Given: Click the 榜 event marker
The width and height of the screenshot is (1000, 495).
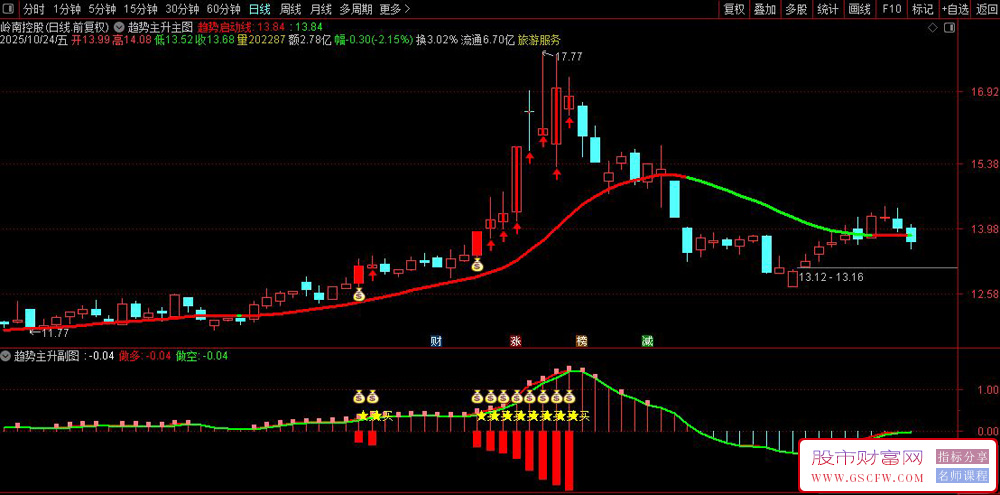Looking at the screenshot, I should tap(581, 341).
